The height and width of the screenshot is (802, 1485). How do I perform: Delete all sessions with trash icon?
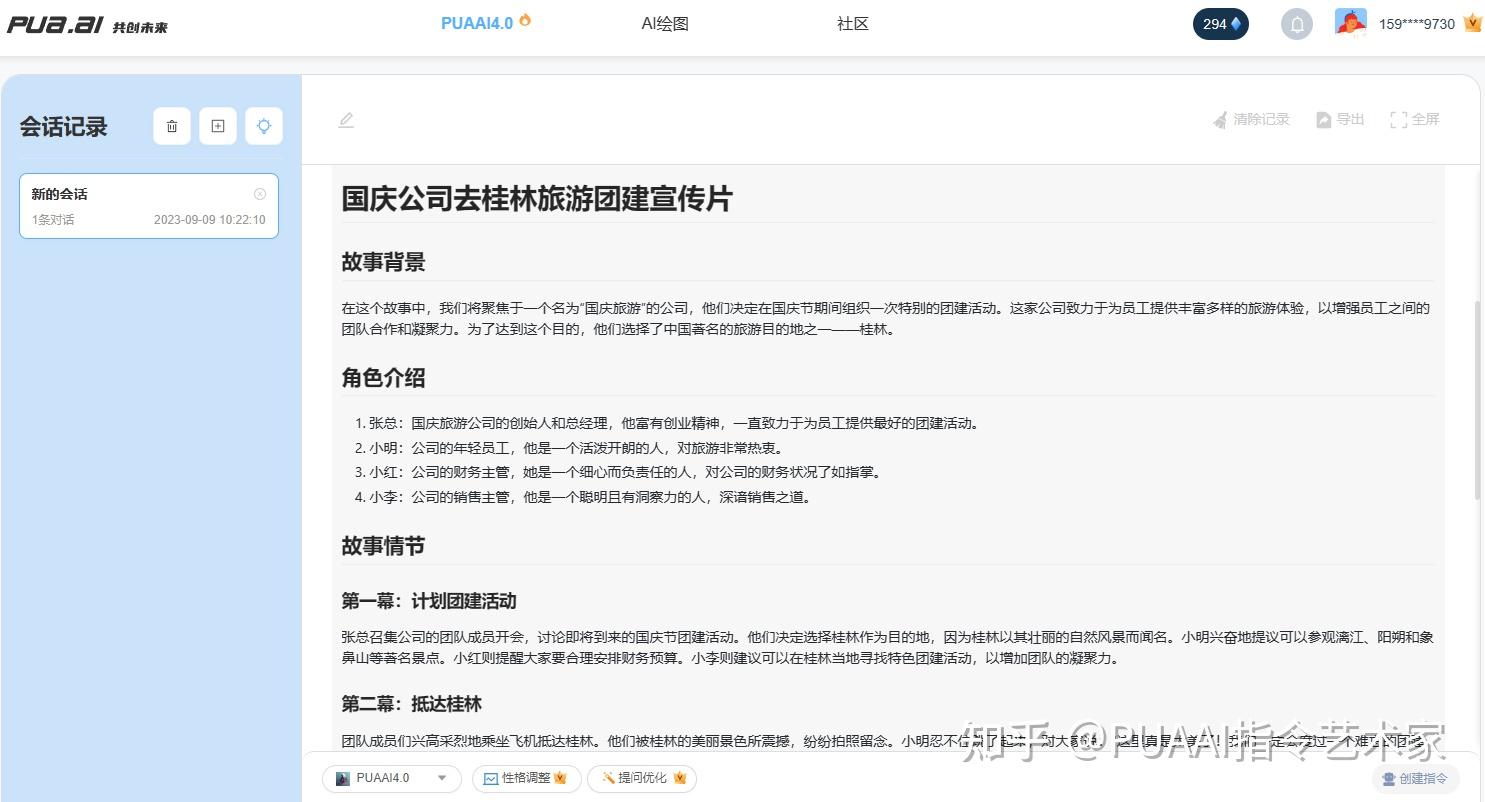(171, 126)
